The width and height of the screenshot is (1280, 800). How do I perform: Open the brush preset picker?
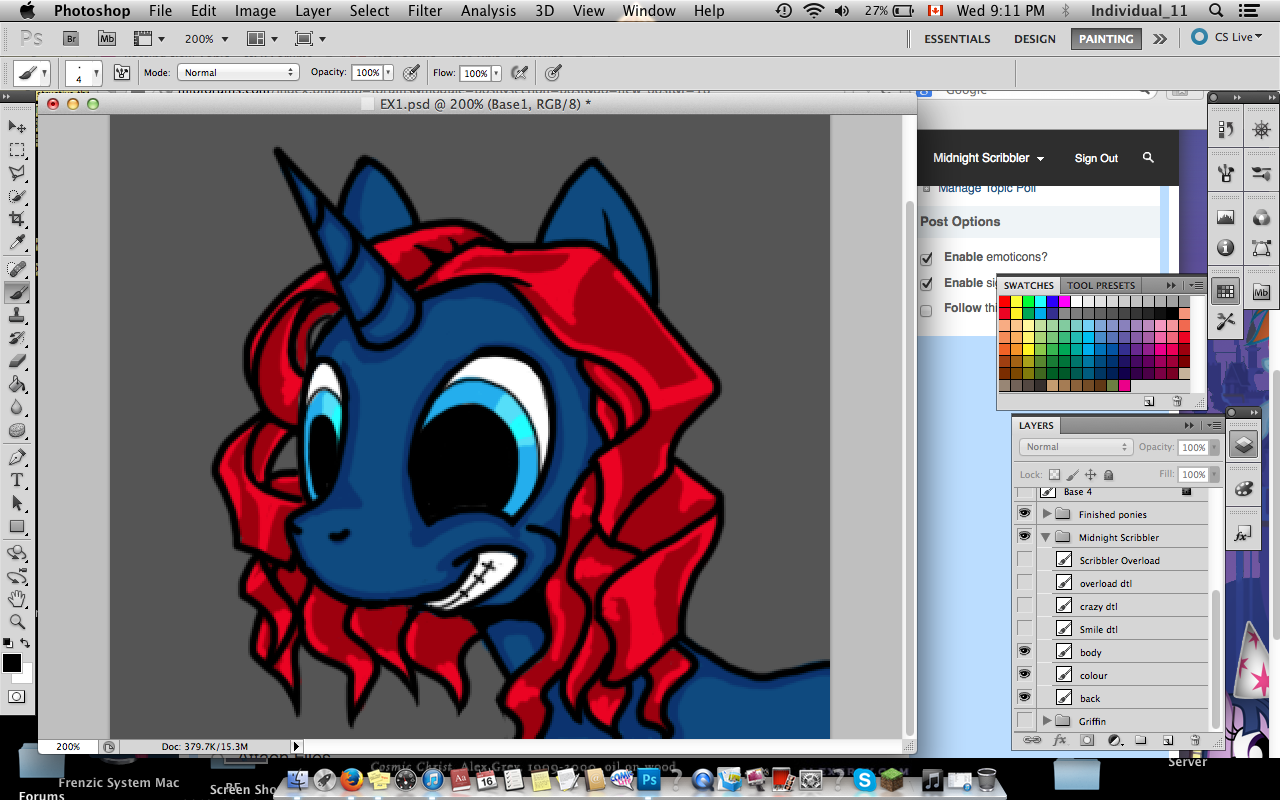coord(84,73)
